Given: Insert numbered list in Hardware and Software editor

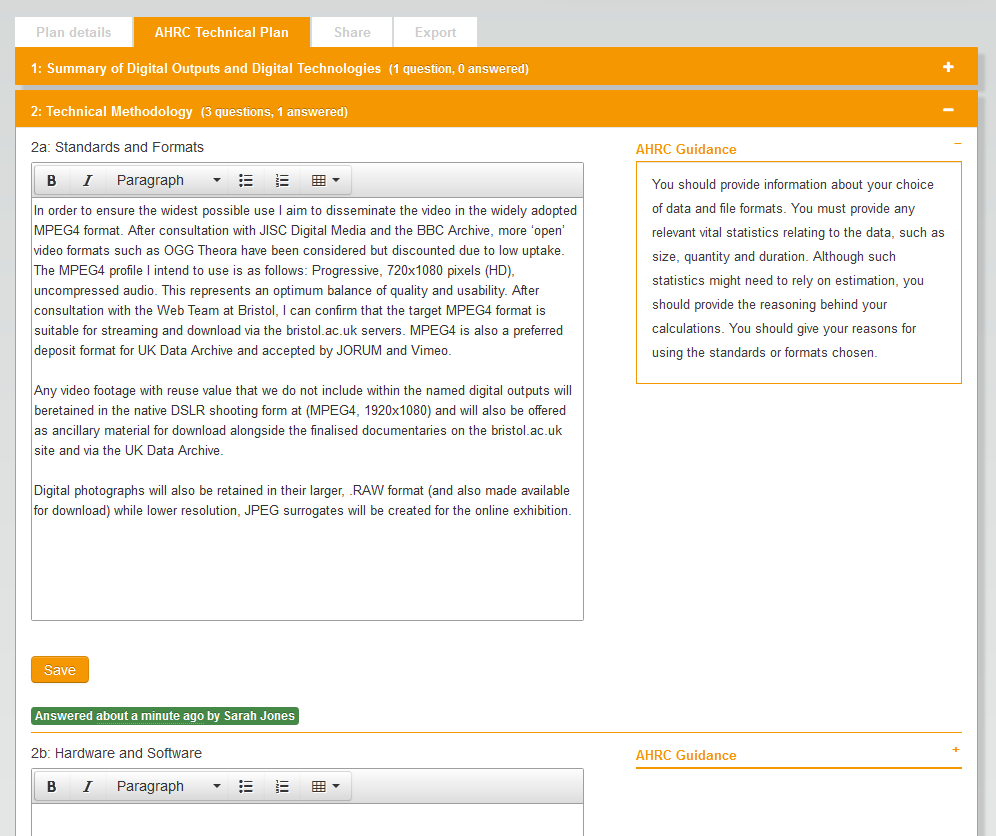Looking at the screenshot, I should pos(282,787).
